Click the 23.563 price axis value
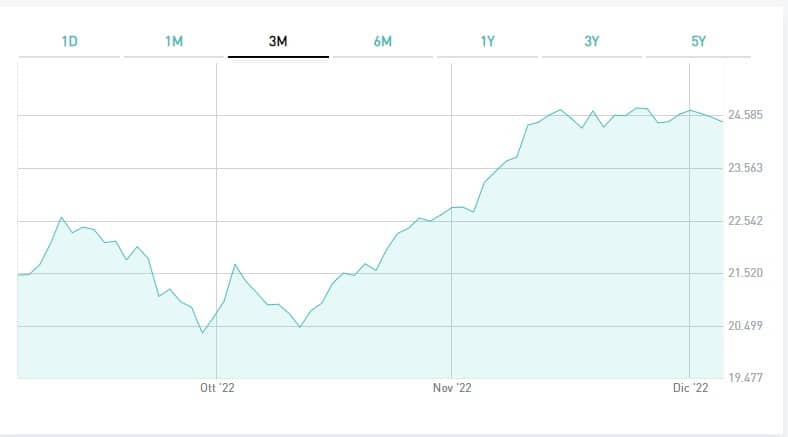The height and width of the screenshot is (437, 788). coord(746,168)
